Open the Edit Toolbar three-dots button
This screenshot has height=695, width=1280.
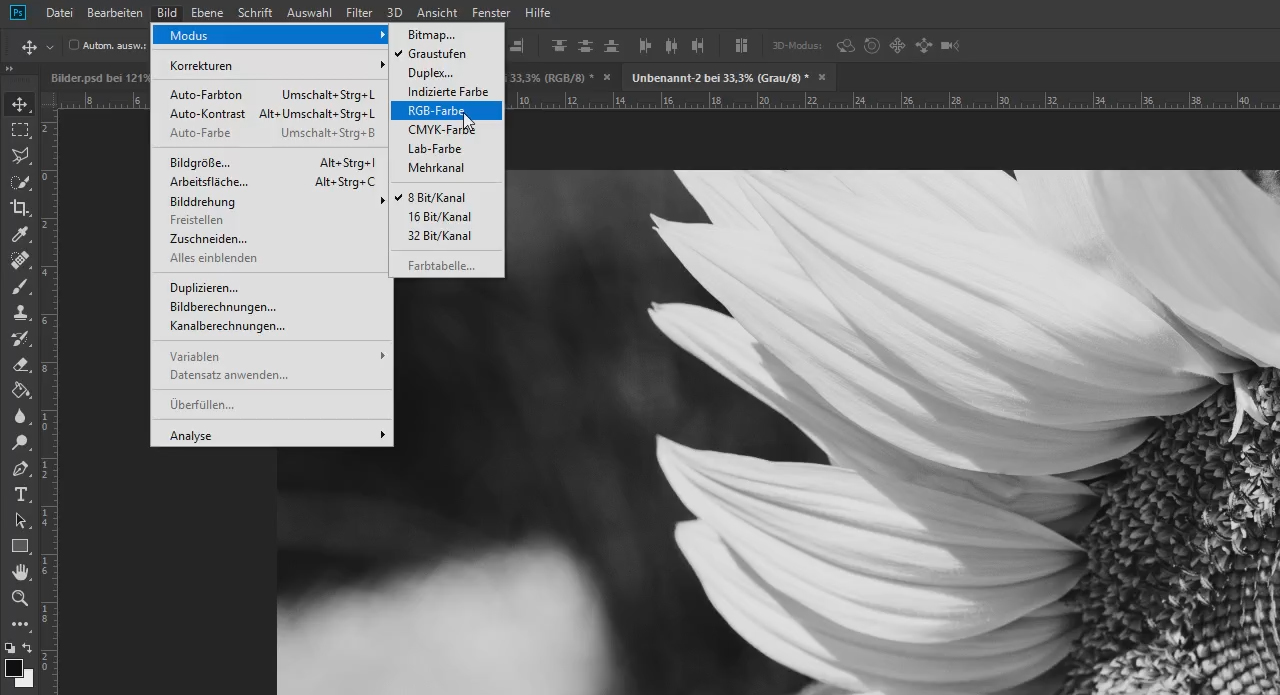click(19, 624)
